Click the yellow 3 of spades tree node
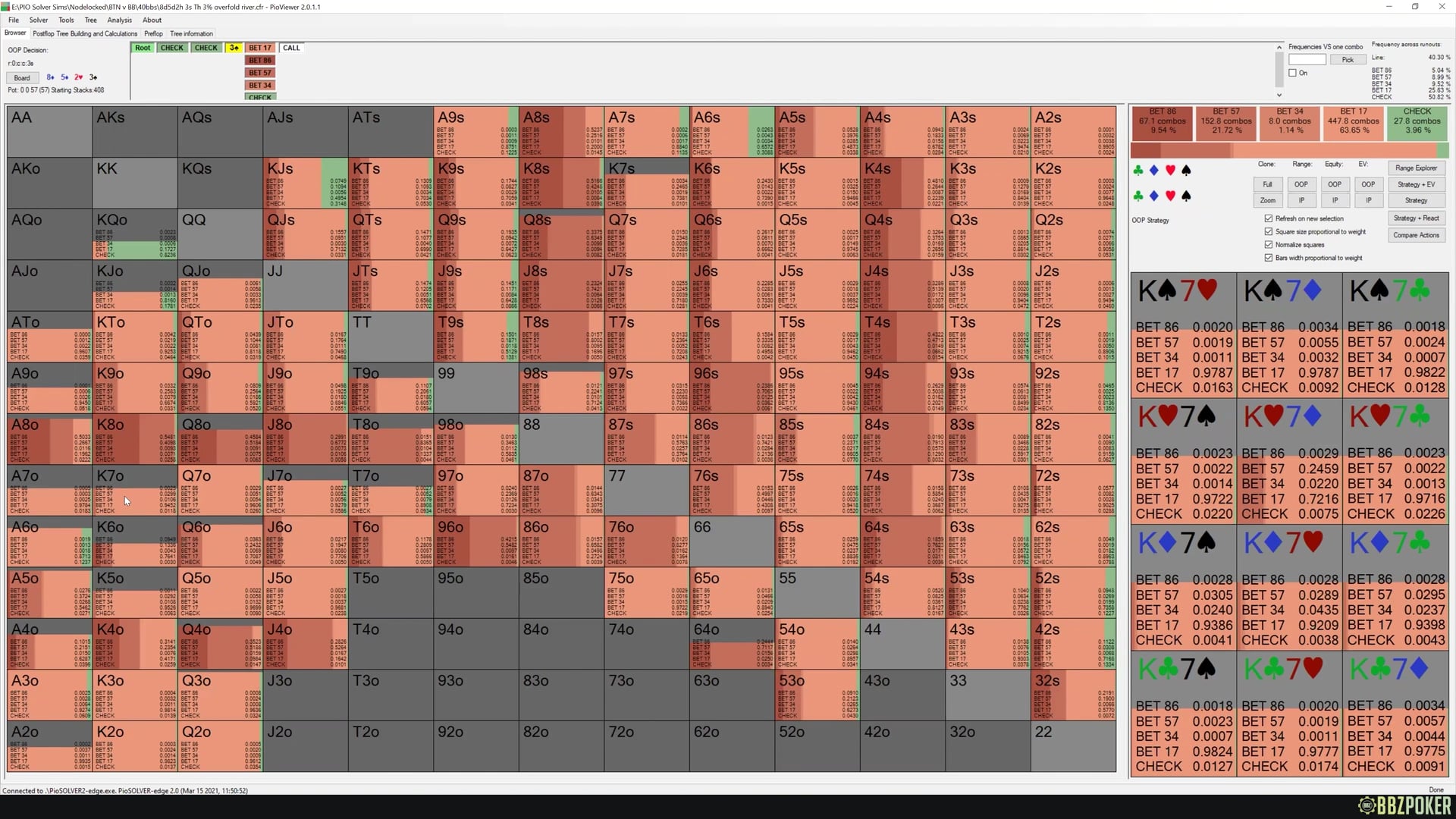 click(234, 48)
